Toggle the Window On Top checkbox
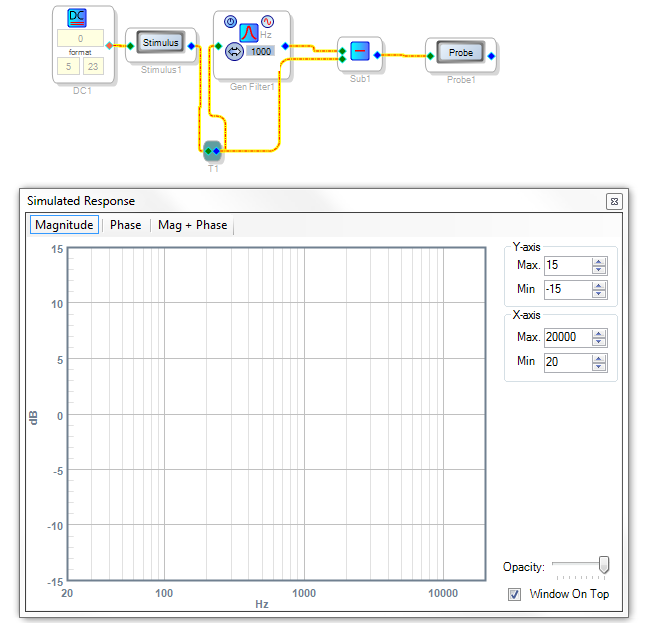Viewport: 653px width, 623px height. point(514,594)
